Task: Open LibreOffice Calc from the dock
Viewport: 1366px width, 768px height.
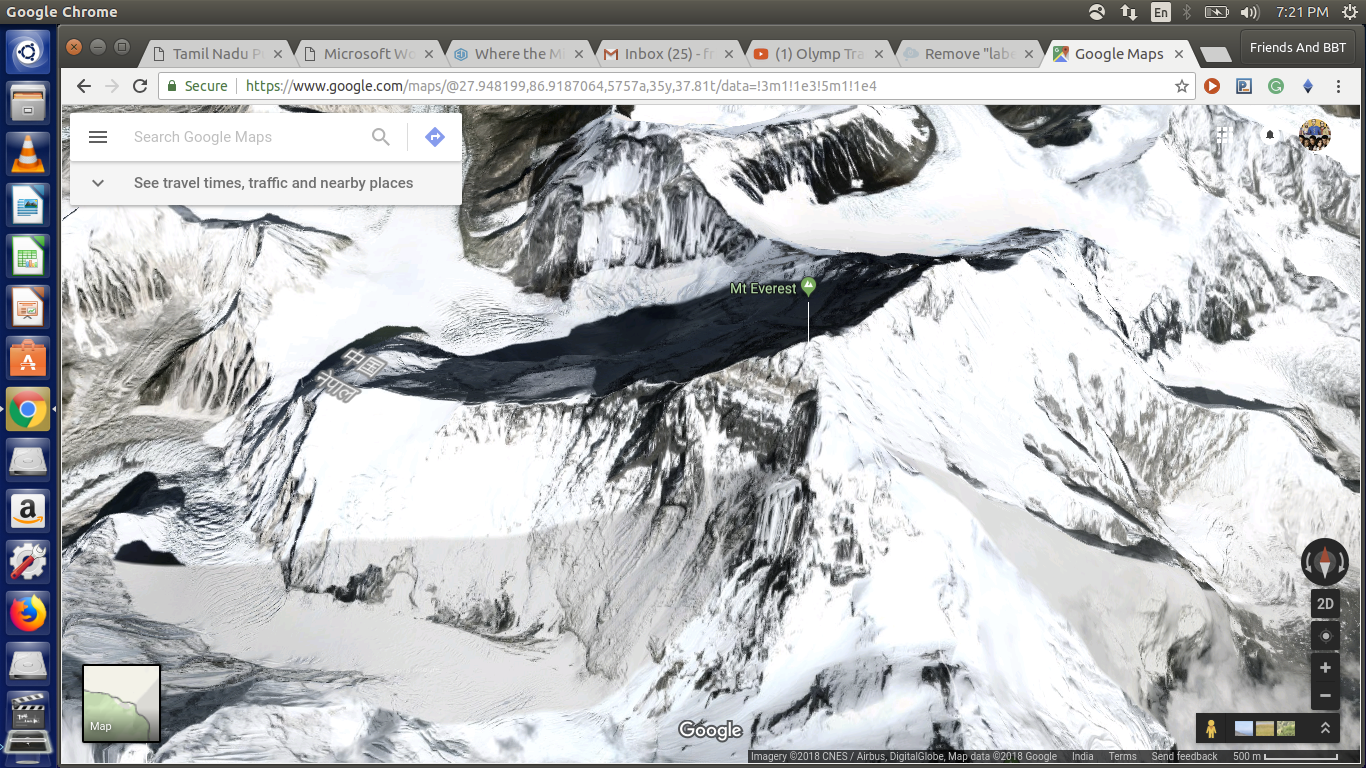Action: pos(28,255)
